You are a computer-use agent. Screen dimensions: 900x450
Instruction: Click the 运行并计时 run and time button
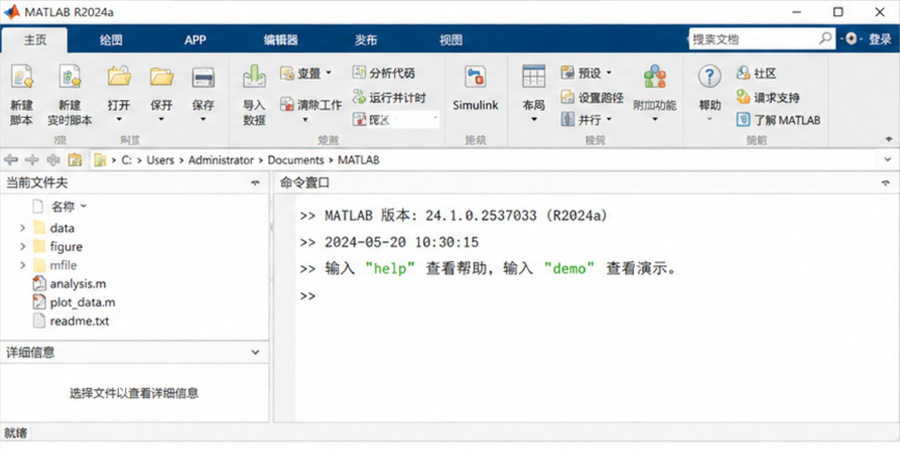point(390,98)
